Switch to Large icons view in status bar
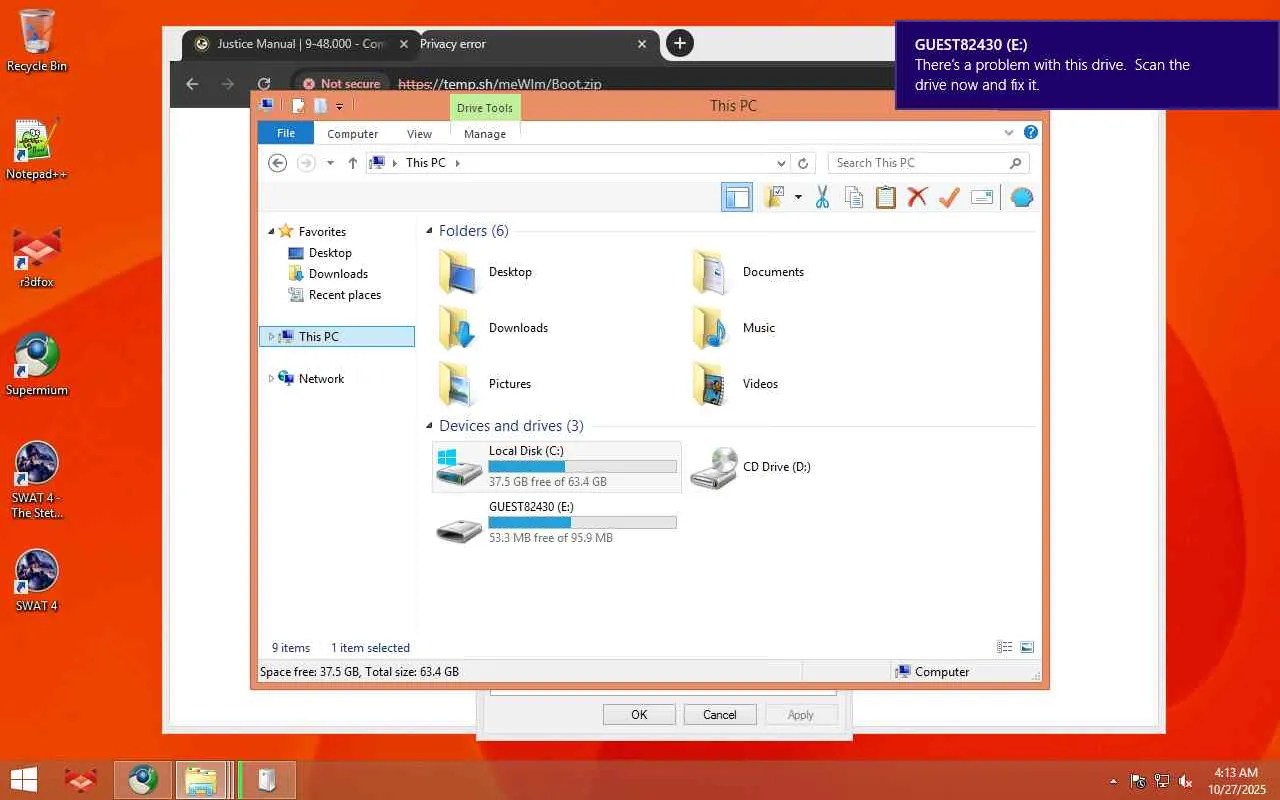1280x800 pixels. coord(1027,647)
